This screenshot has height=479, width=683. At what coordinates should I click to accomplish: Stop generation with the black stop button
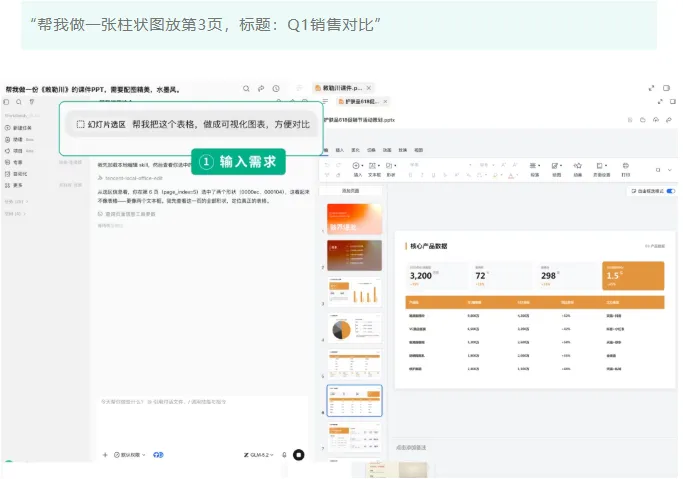pos(298,455)
